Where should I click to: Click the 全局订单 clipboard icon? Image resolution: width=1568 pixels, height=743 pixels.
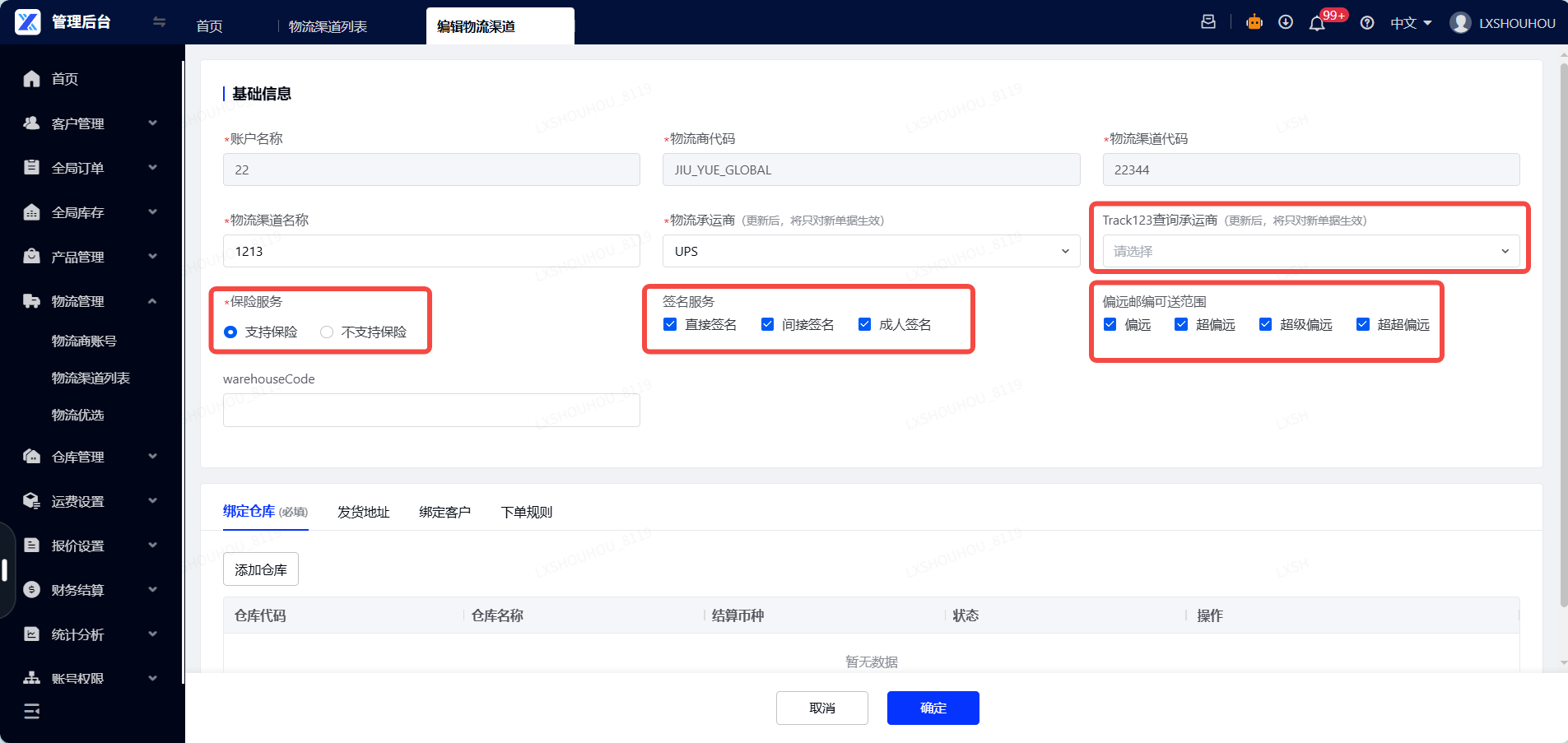pos(32,168)
